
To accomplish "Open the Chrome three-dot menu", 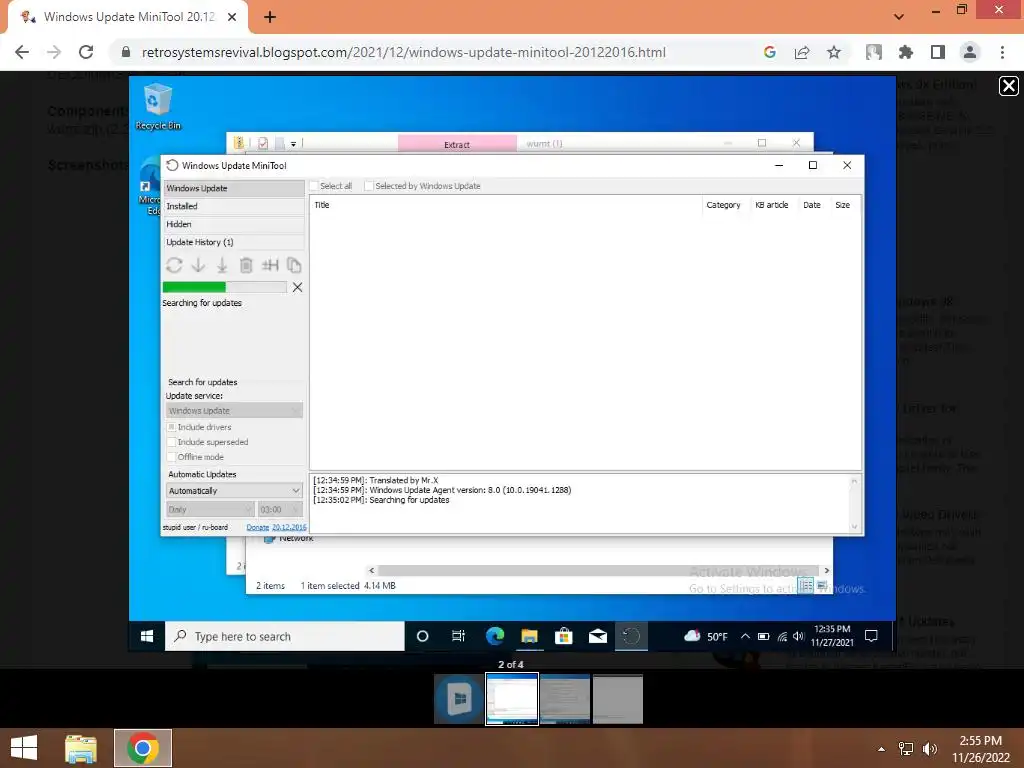I will coord(1002,52).
